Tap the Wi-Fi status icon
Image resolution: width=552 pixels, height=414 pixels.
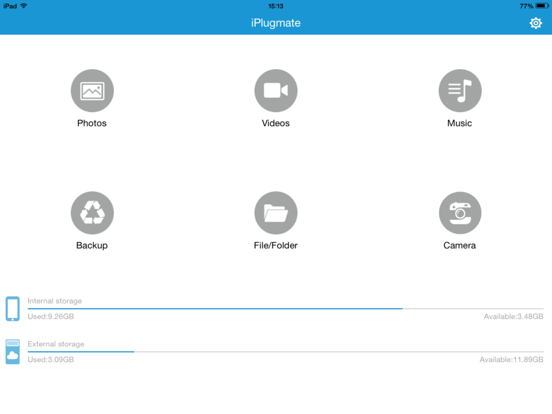click(x=24, y=6)
